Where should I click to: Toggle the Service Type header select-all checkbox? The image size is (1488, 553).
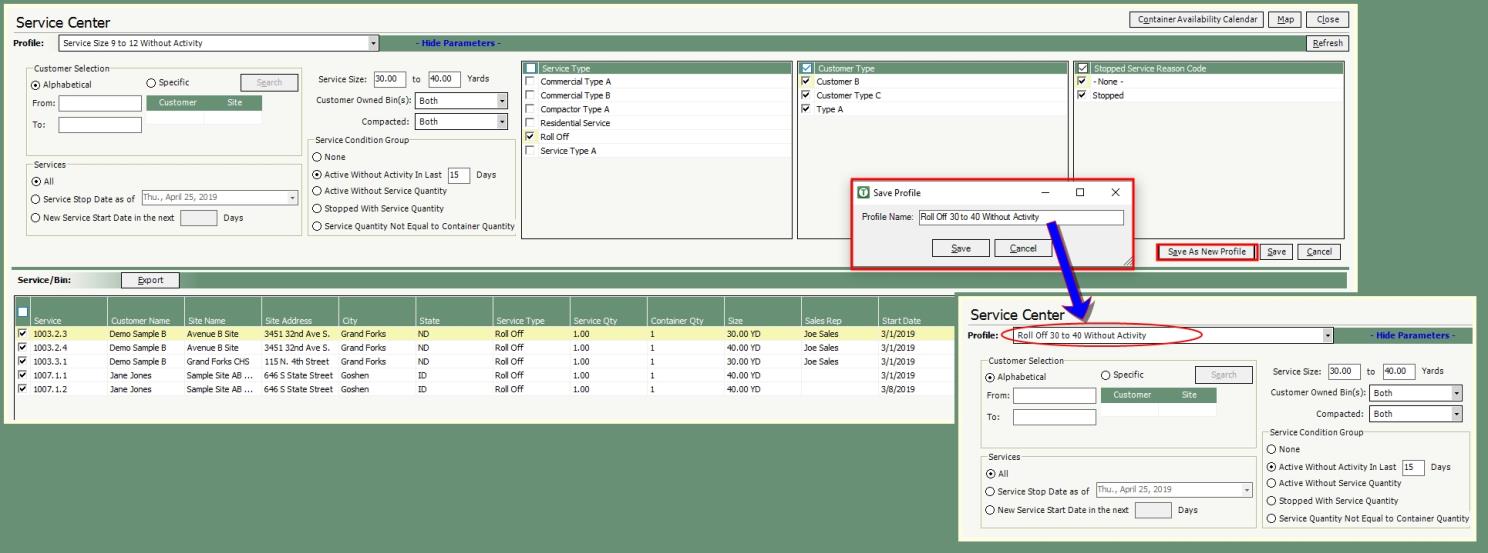tap(531, 68)
